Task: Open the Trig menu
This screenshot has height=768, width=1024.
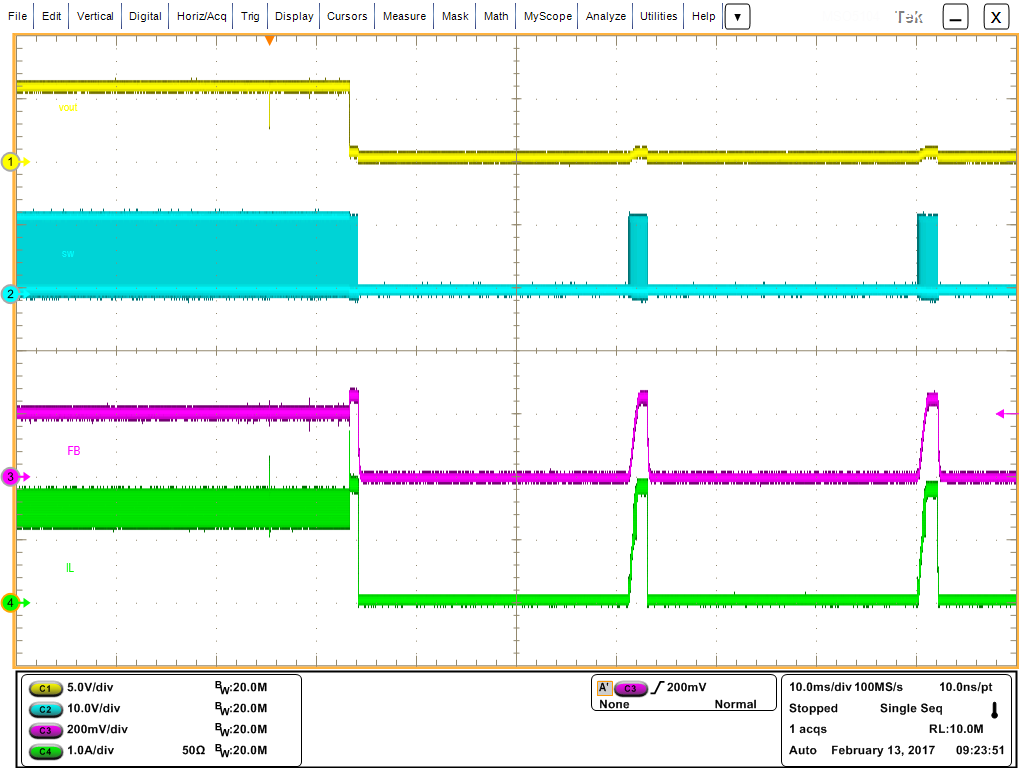Action: [x=249, y=16]
